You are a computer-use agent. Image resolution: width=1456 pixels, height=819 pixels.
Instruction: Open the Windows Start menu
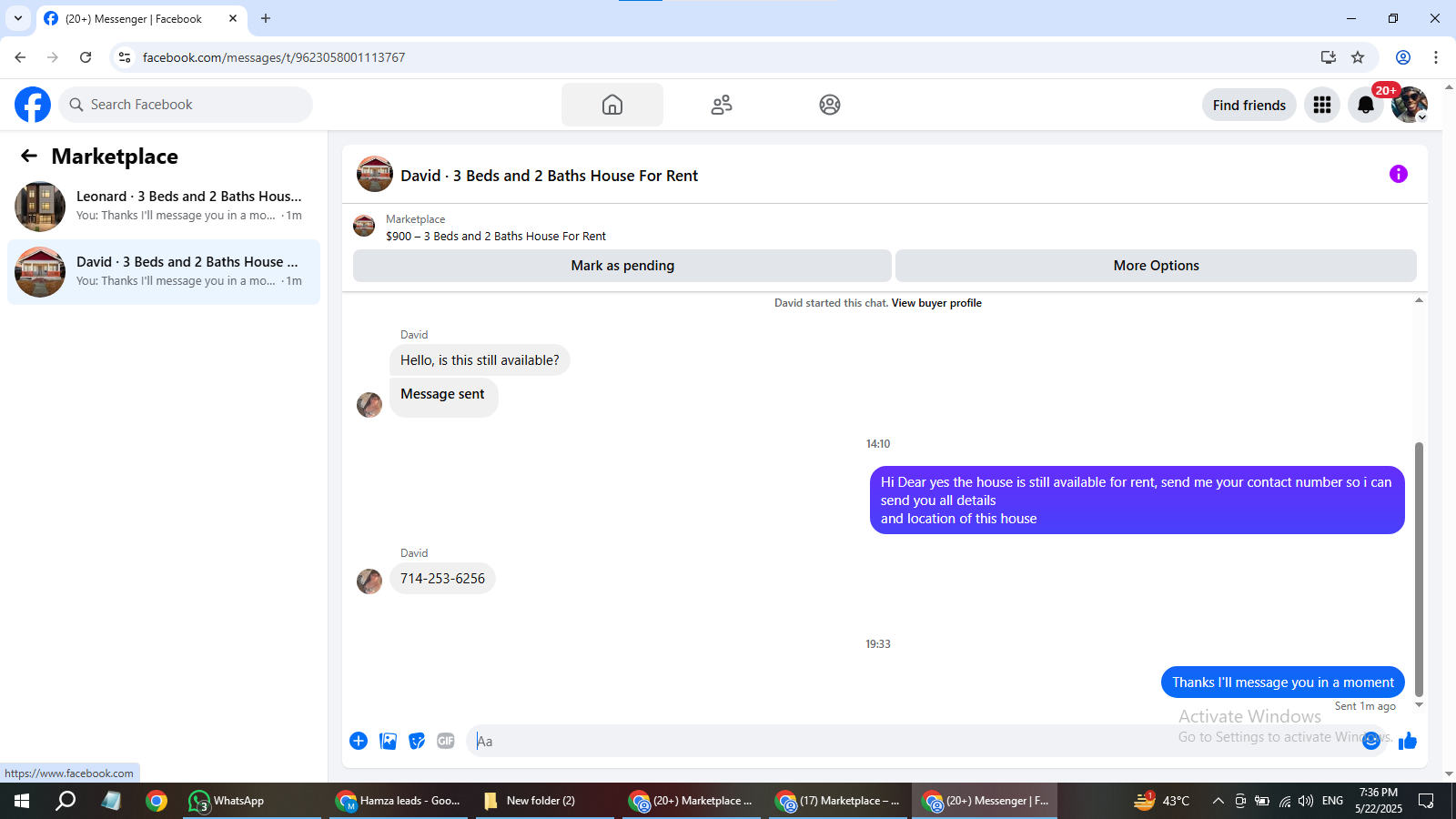click(x=22, y=801)
